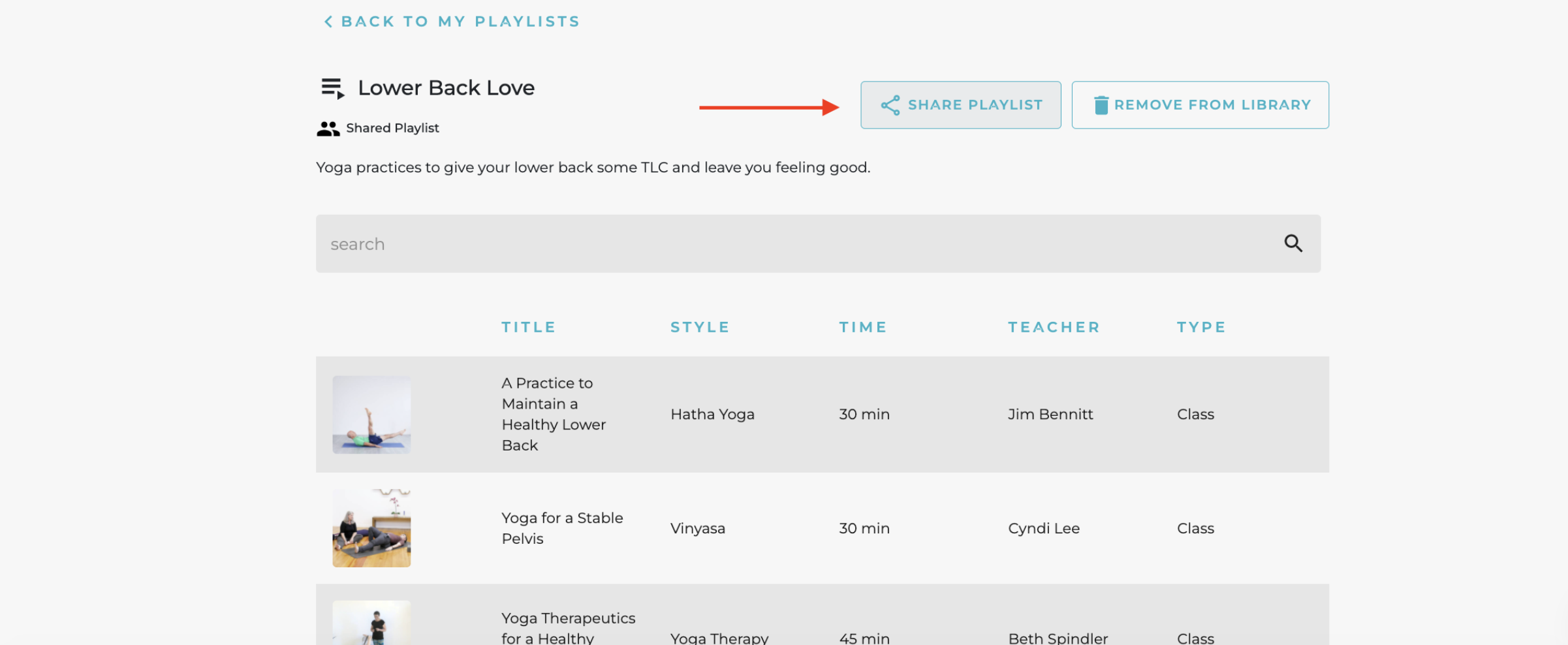
Task: Sort by the Teacher column header
Action: 1054,327
